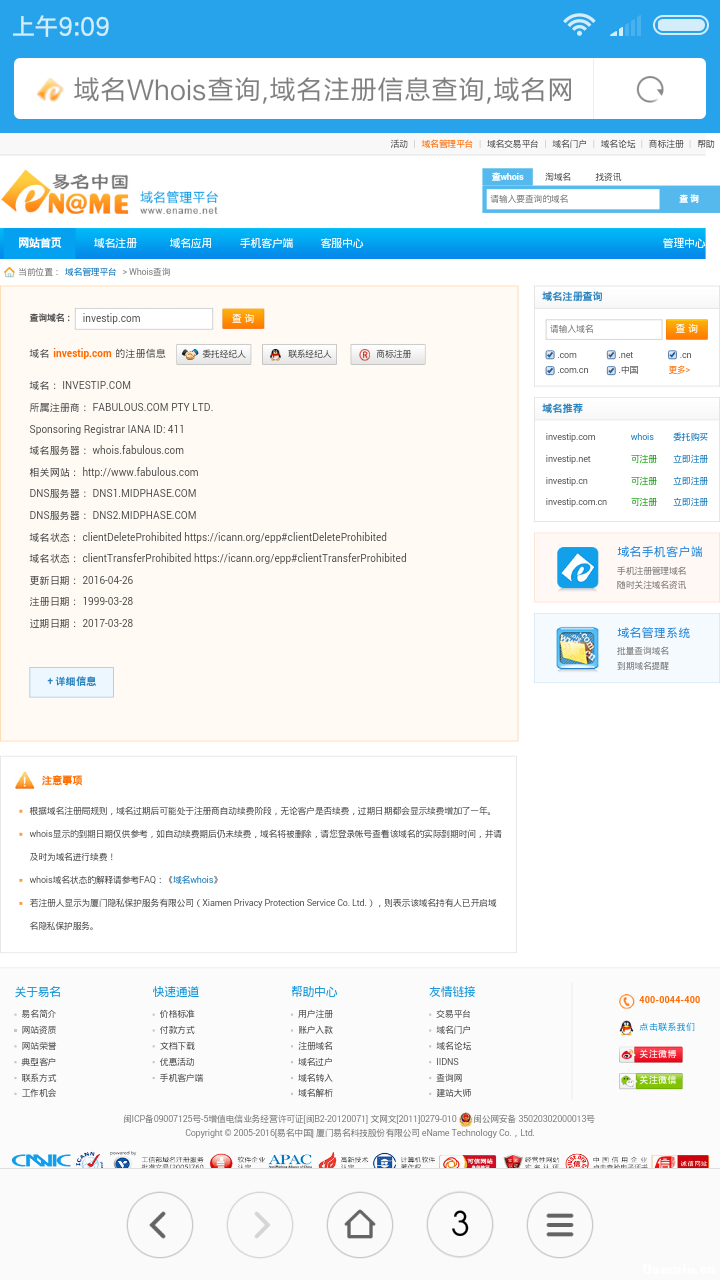This screenshot has height=1280, width=720.
Task: Open 活动 top link
Action: point(399,144)
